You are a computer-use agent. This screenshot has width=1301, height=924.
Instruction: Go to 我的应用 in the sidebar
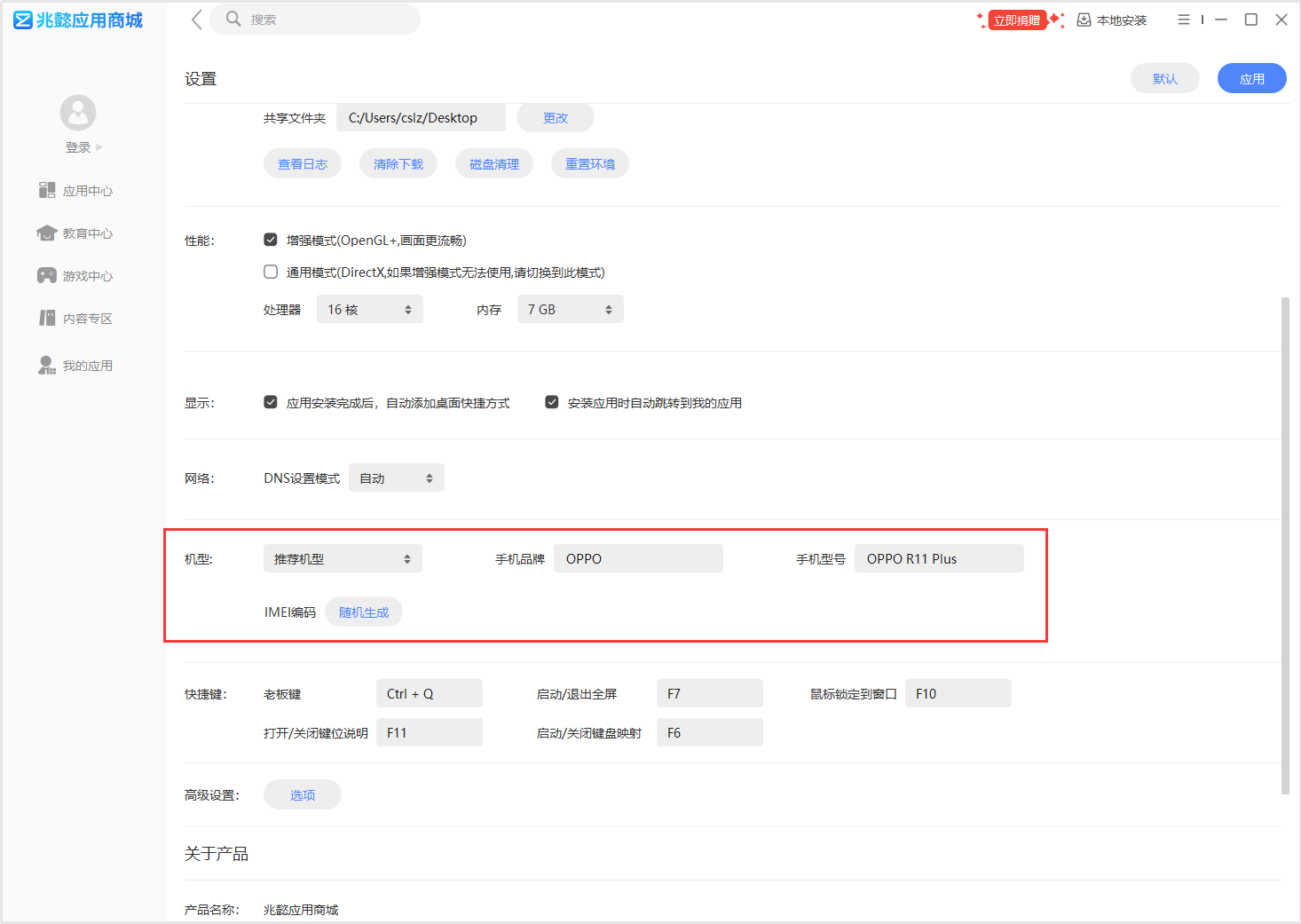pos(75,366)
